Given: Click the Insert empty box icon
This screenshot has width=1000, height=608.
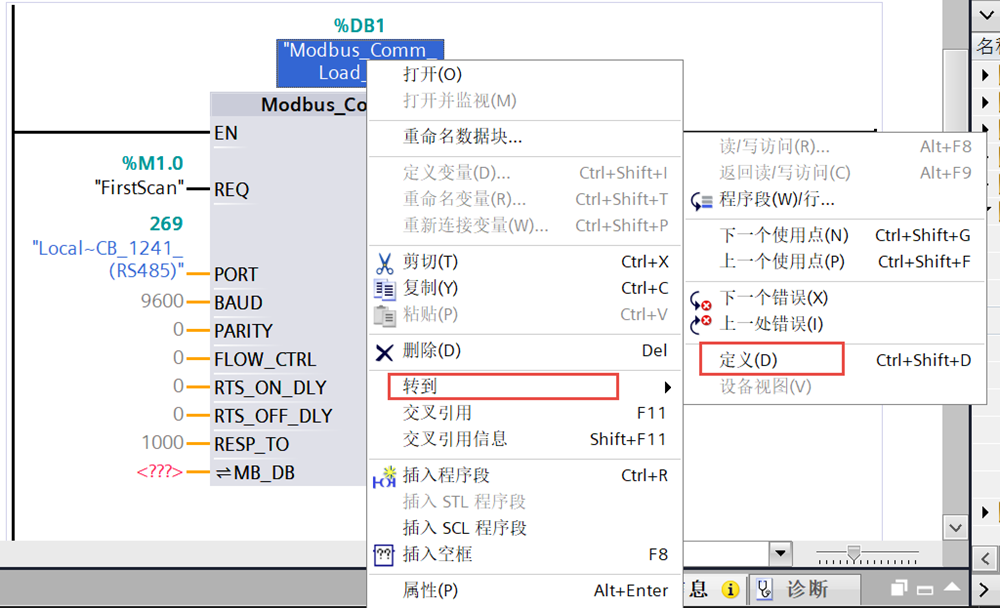Looking at the screenshot, I should 384,554.
